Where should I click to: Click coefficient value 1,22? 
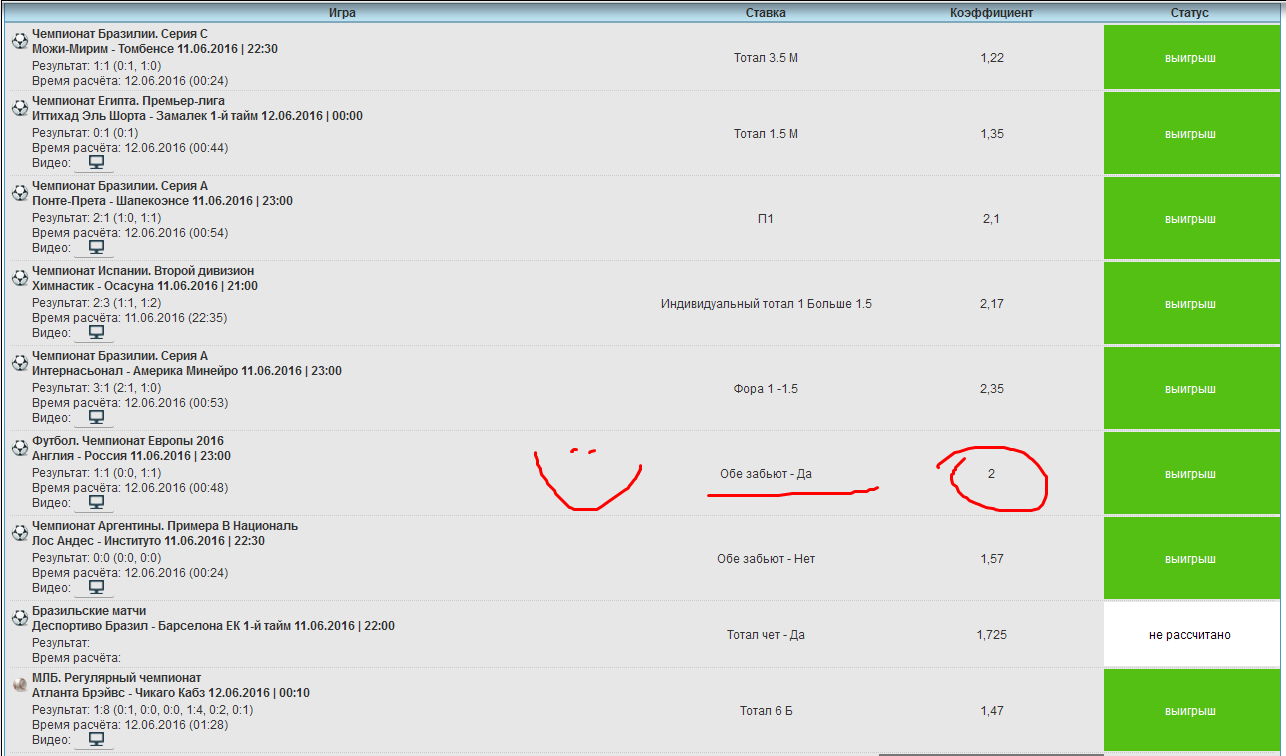point(991,58)
